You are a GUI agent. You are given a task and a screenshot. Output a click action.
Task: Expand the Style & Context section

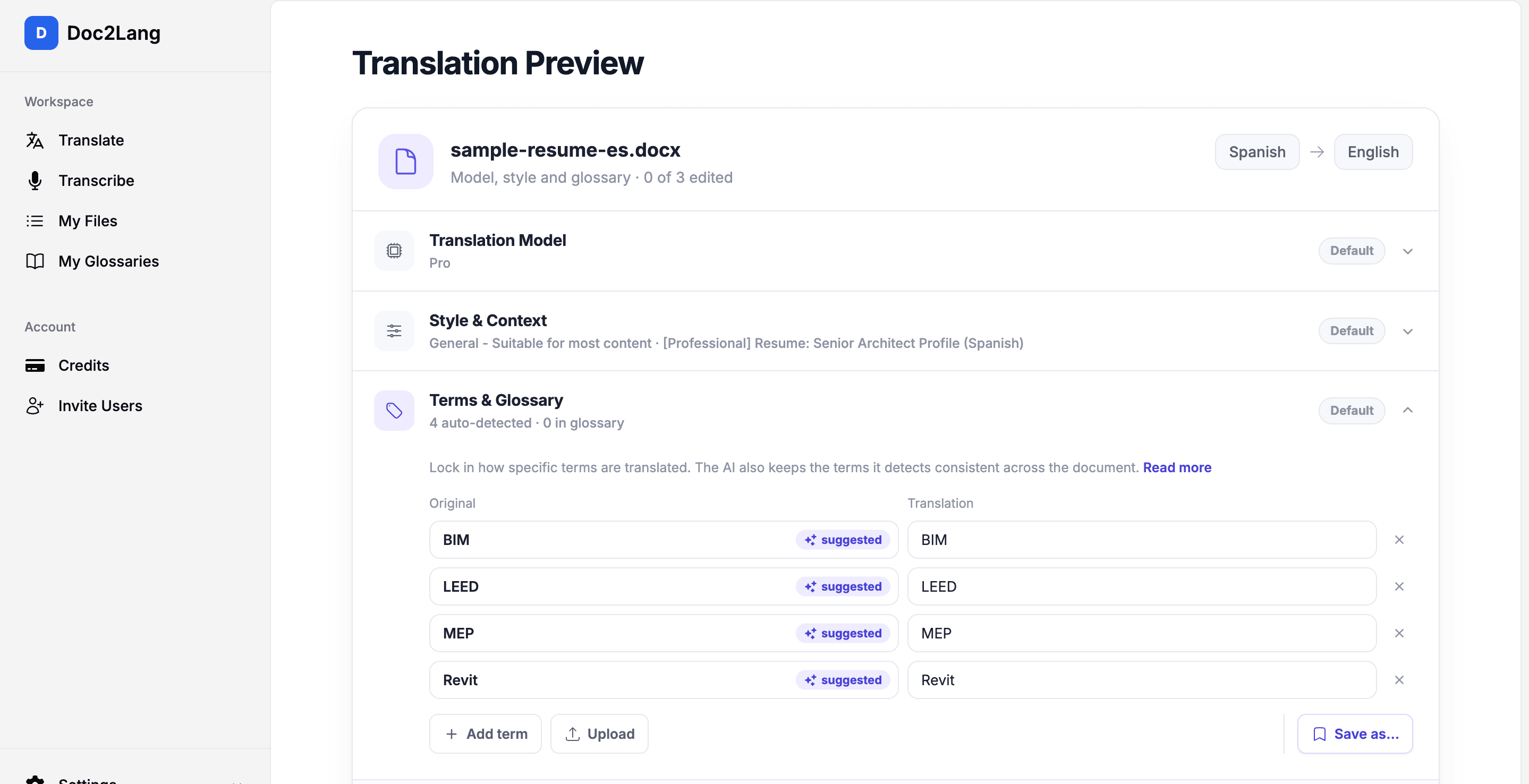coord(1408,331)
